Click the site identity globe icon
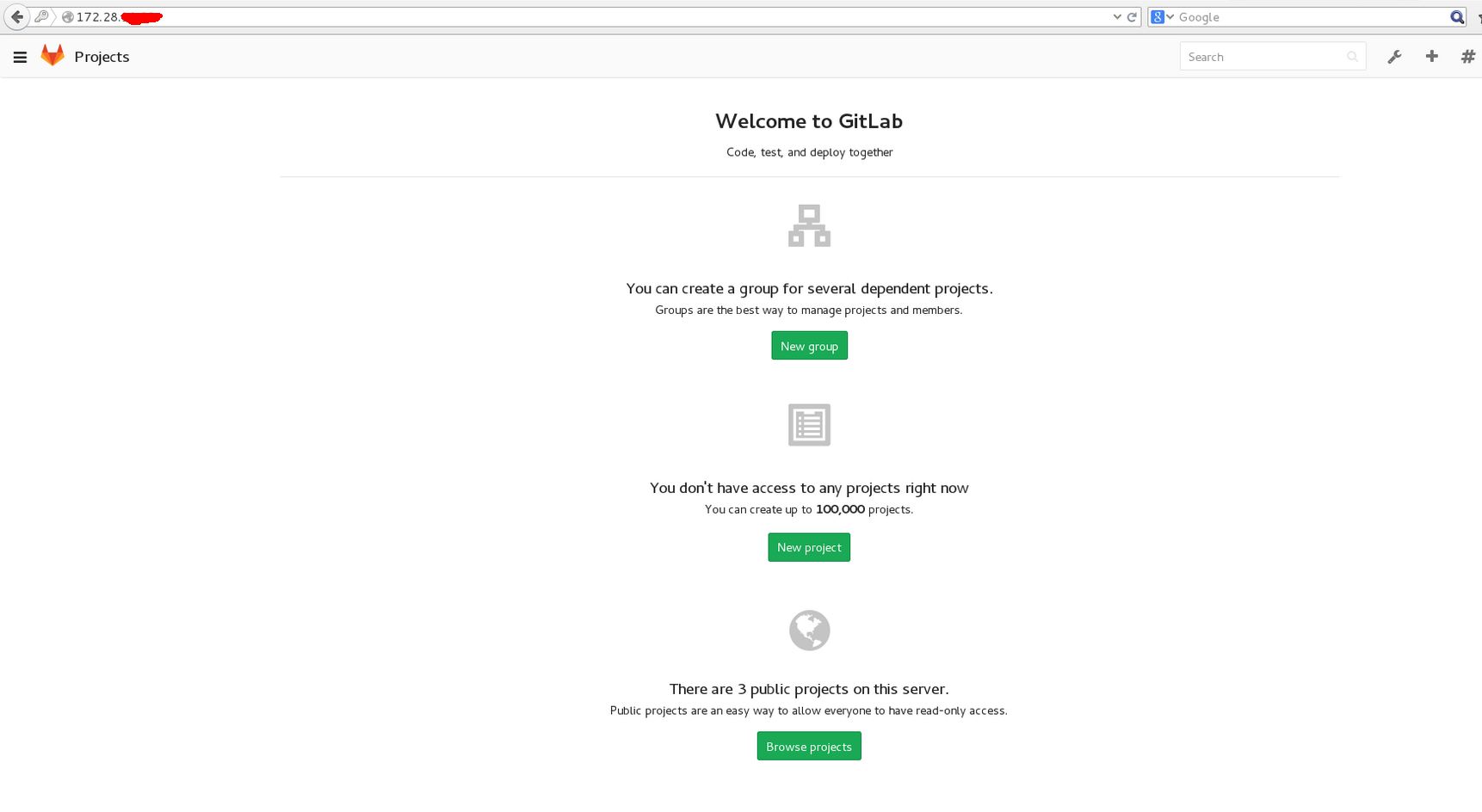Screen dimensions: 1482x812 [67, 17]
